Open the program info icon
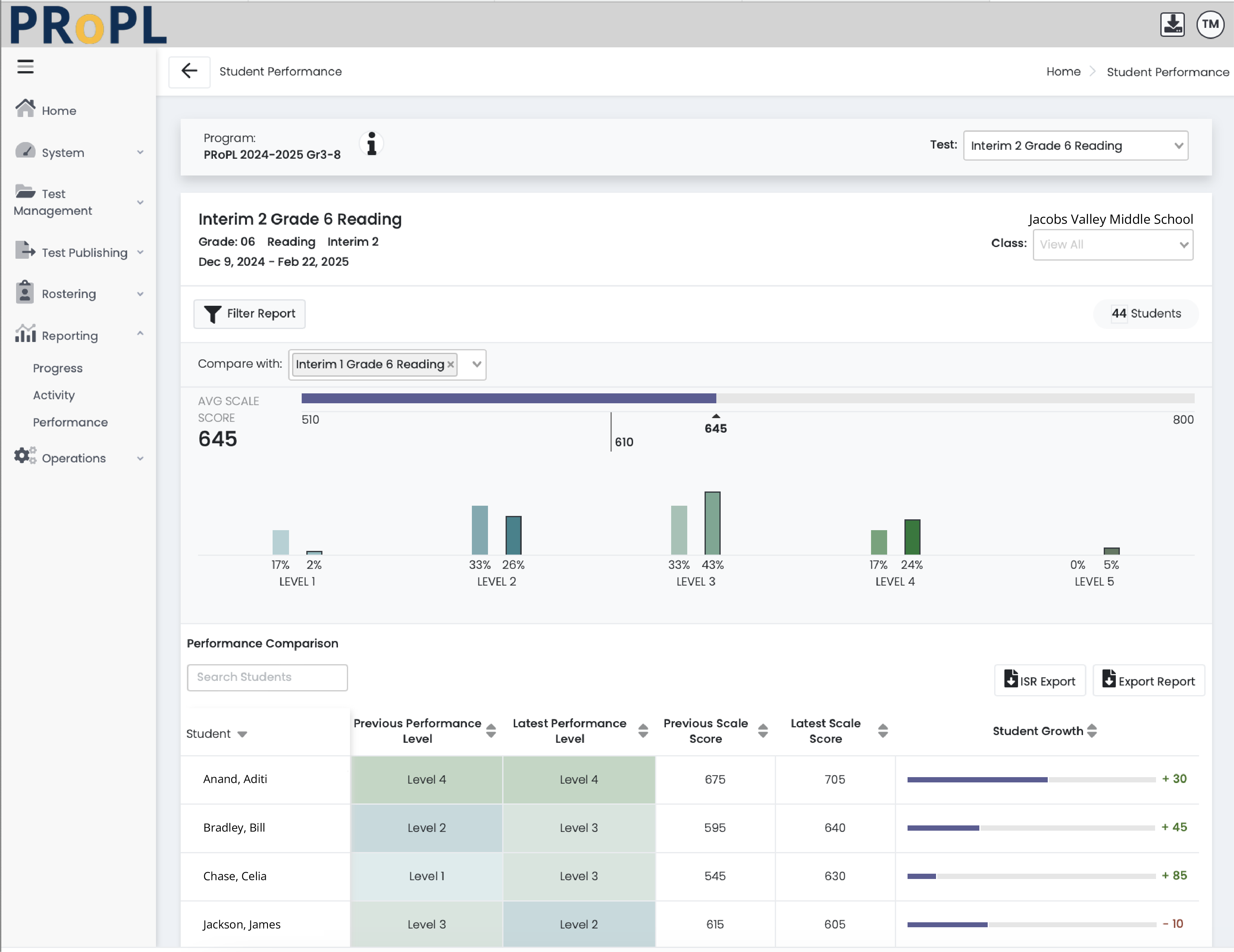This screenshot has width=1234, height=952. pos(371,144)
